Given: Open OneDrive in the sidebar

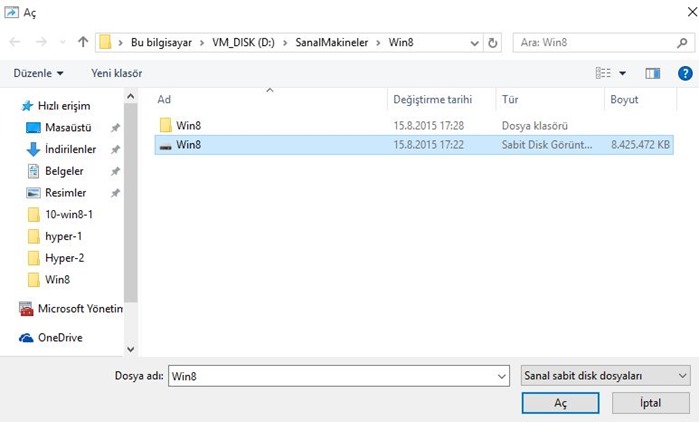Looking at the screenshot, I should coord(60,338).
